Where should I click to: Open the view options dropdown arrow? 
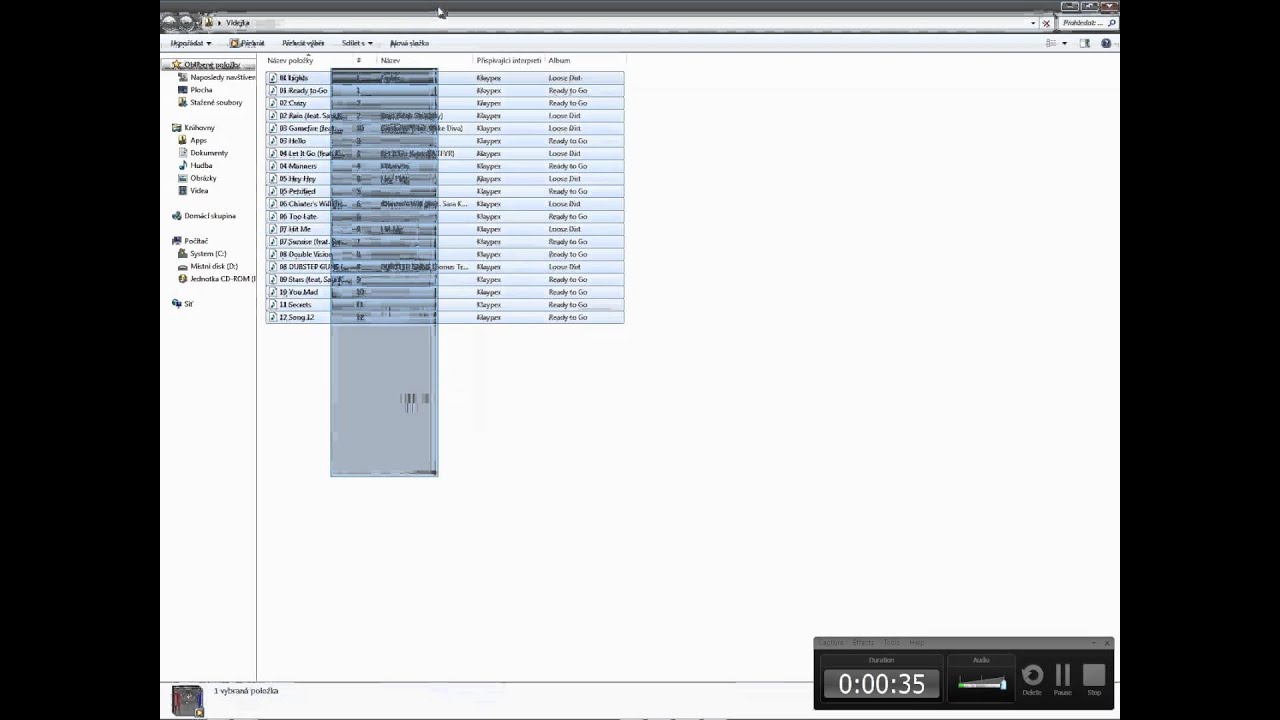point(1064,43)
